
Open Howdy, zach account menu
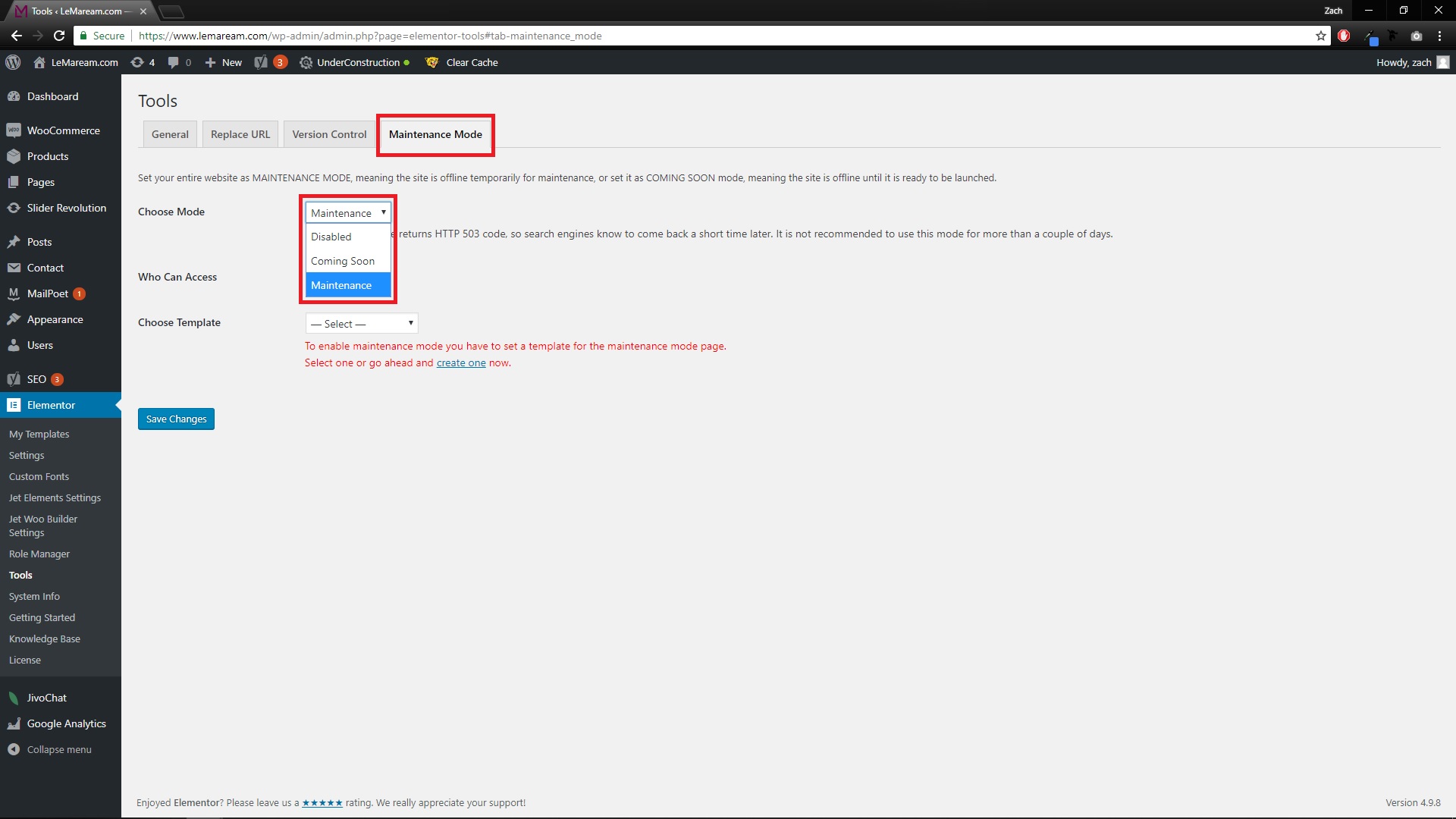tap(1412, 62)
